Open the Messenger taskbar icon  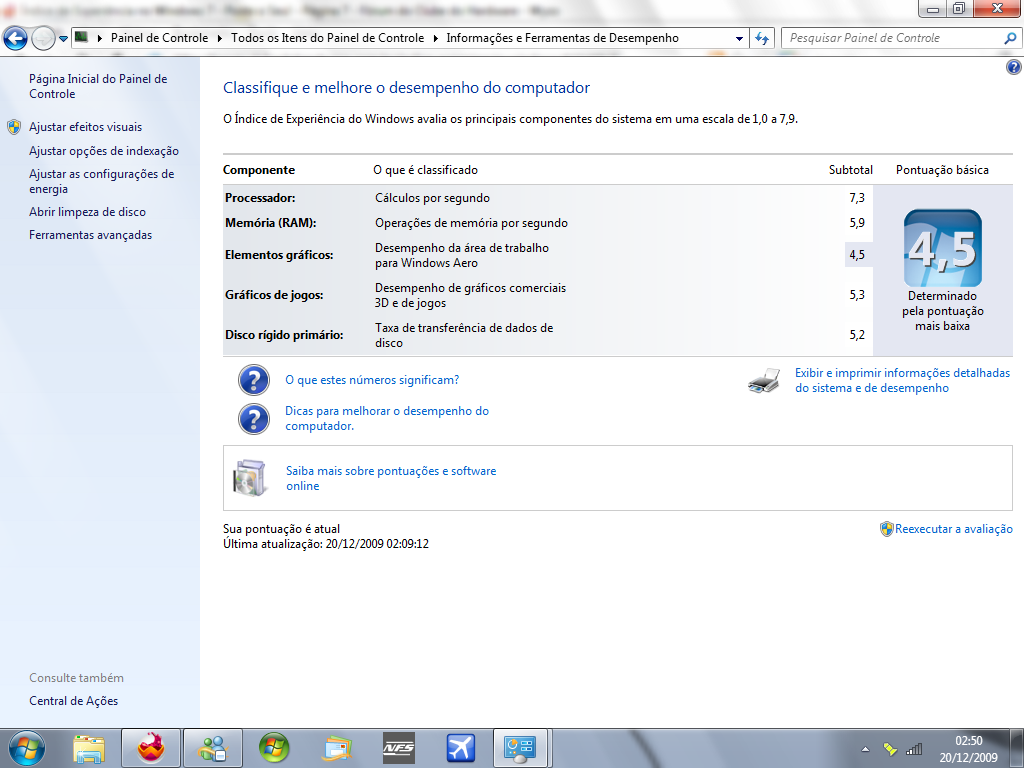click(213, 748)
